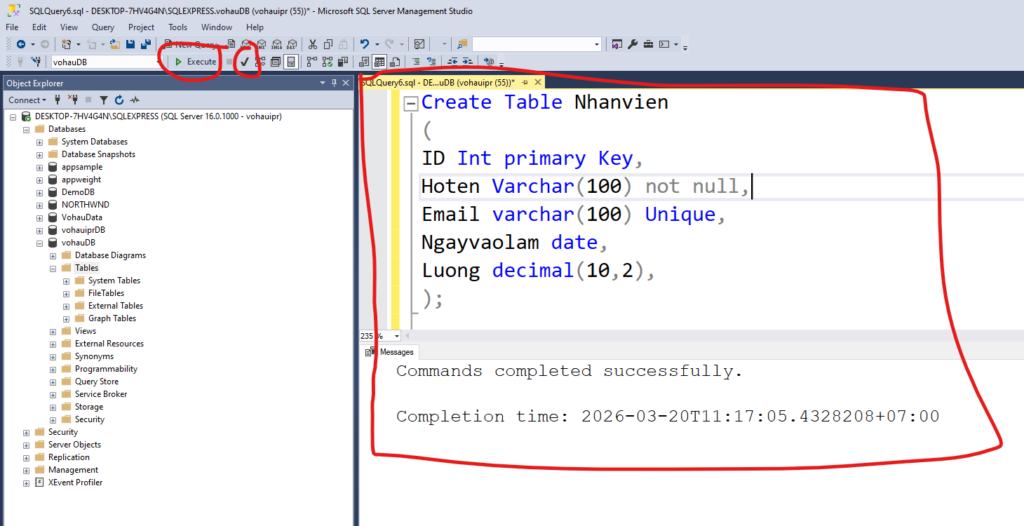Viewport: 1024px width, 526px height.
Task: Open the Connect dropdown in Object Explorer
Action: tap(26, 100)
